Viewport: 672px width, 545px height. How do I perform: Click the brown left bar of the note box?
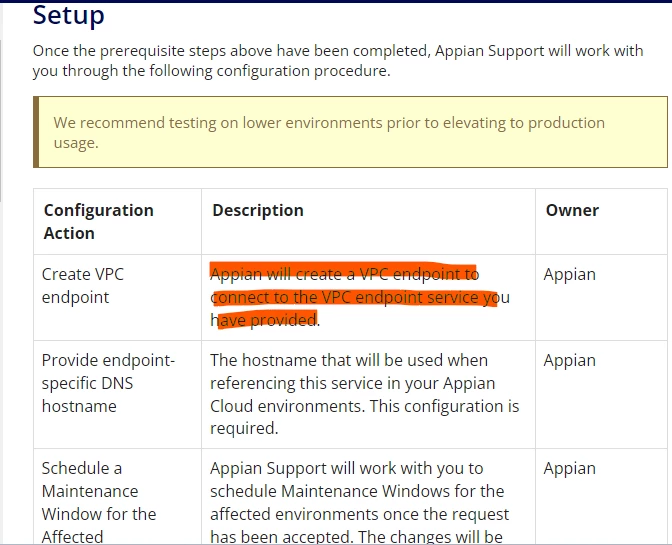click(36, 132)
